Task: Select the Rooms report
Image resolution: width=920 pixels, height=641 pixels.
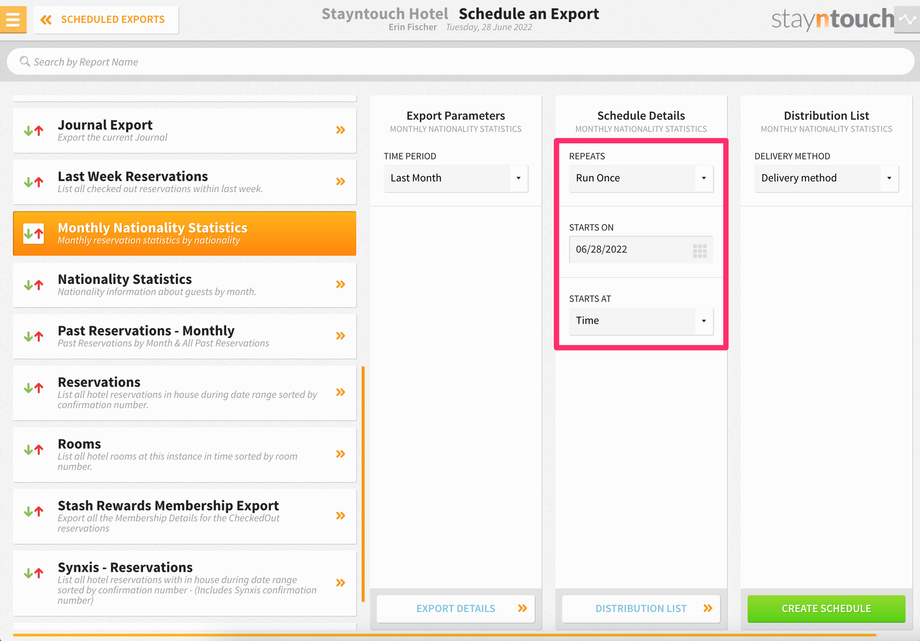Action: (184, 455)
